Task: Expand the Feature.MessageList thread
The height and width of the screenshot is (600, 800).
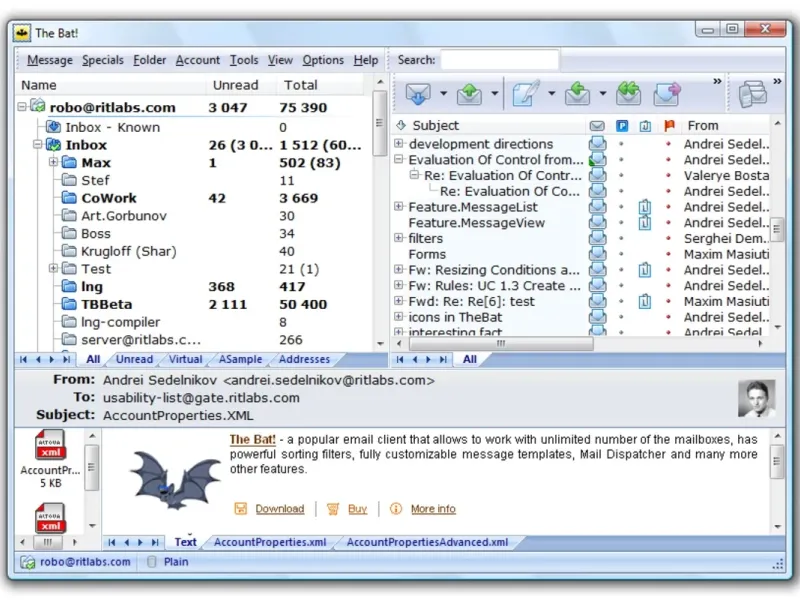Action: [x=399, y=206]
